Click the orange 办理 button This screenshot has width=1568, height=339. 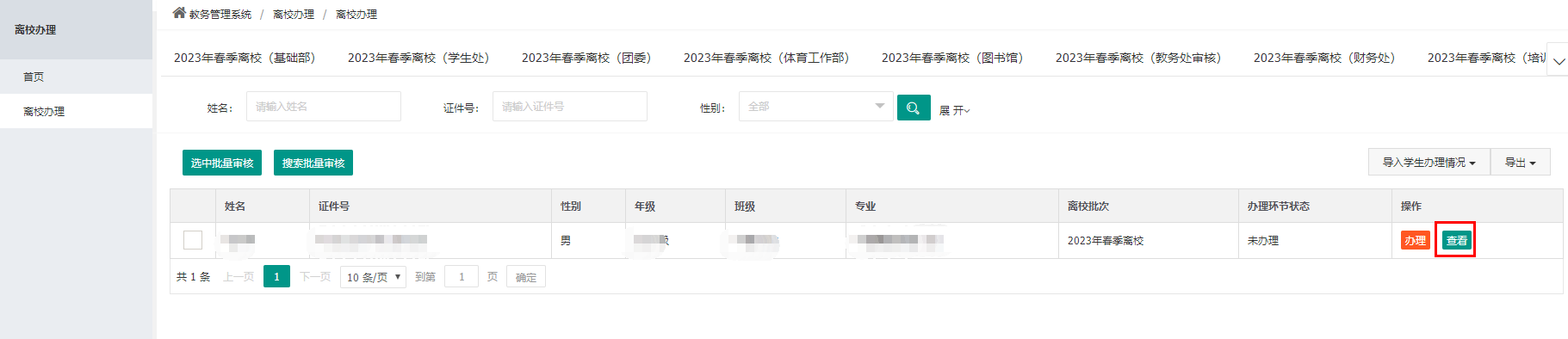coord(1416,240)
